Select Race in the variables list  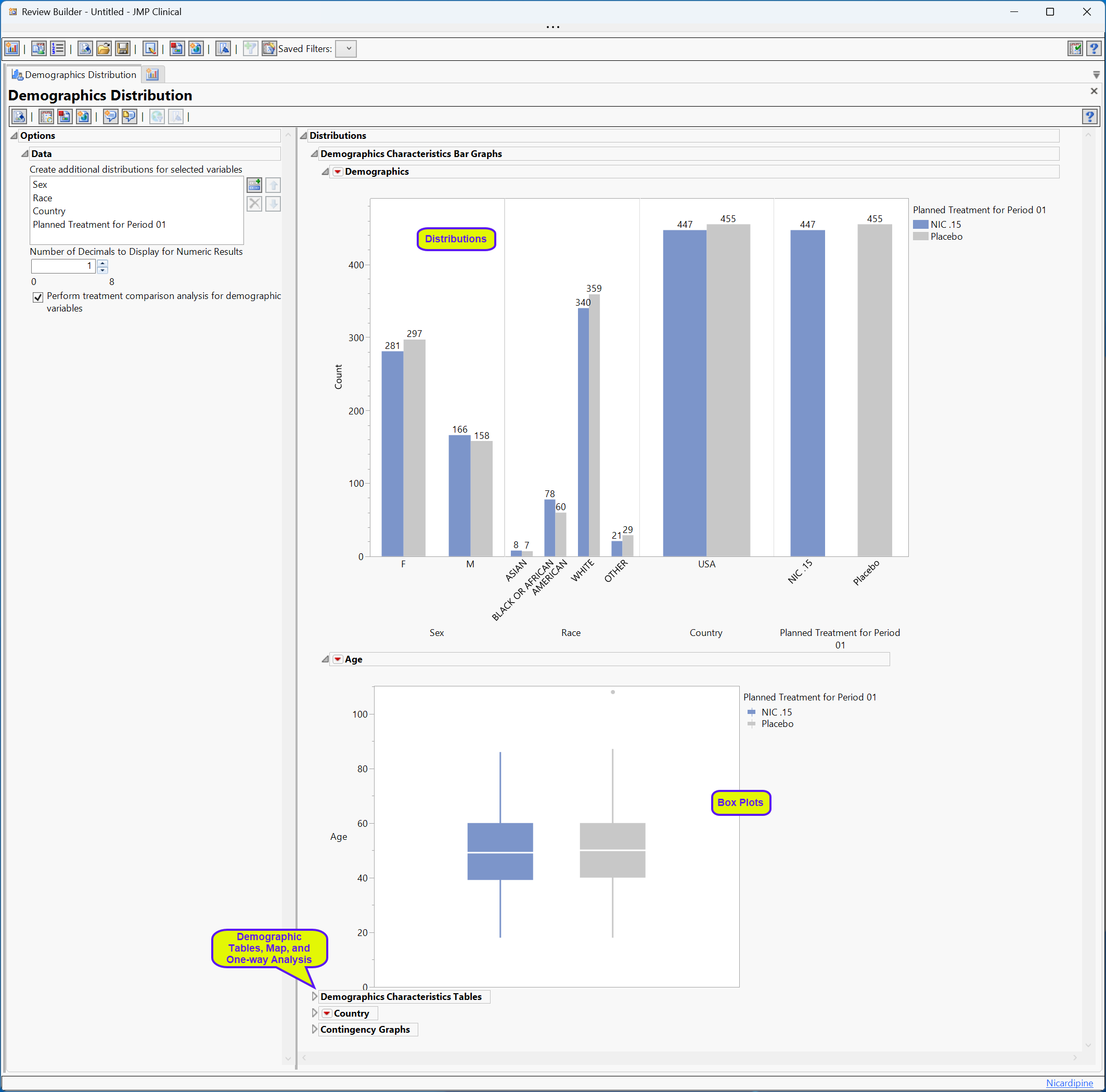click(42, 198)
